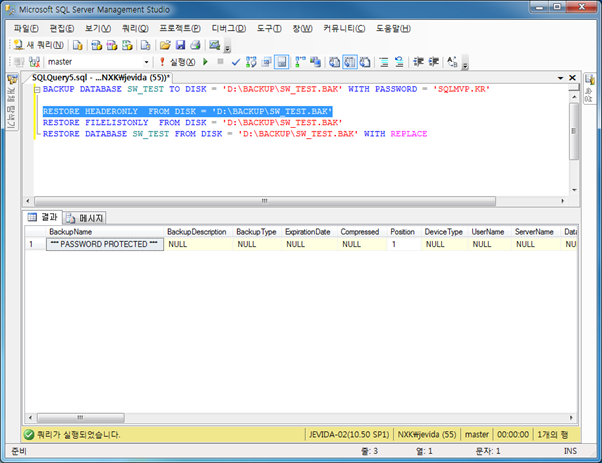Expand the SQL editor toolbar overflow options

point(465,64)
